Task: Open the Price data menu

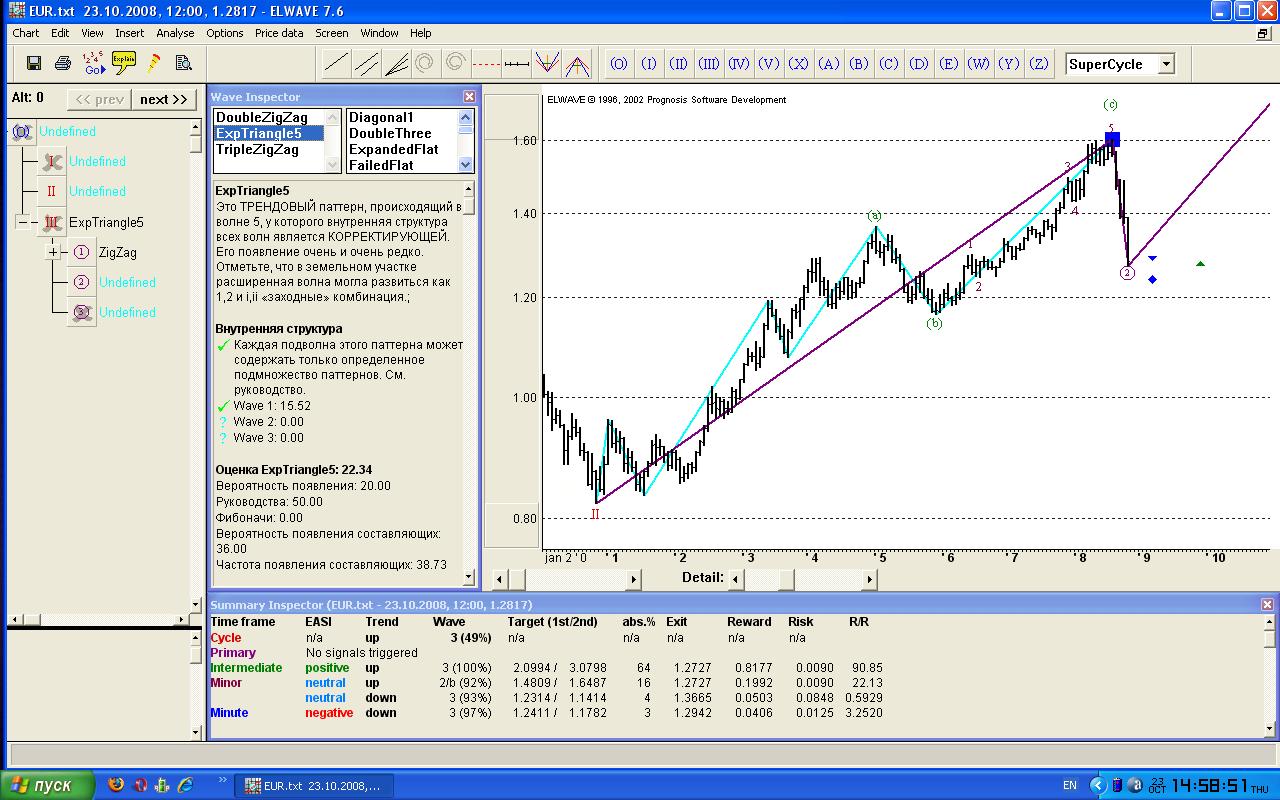Action: point(279,33)
